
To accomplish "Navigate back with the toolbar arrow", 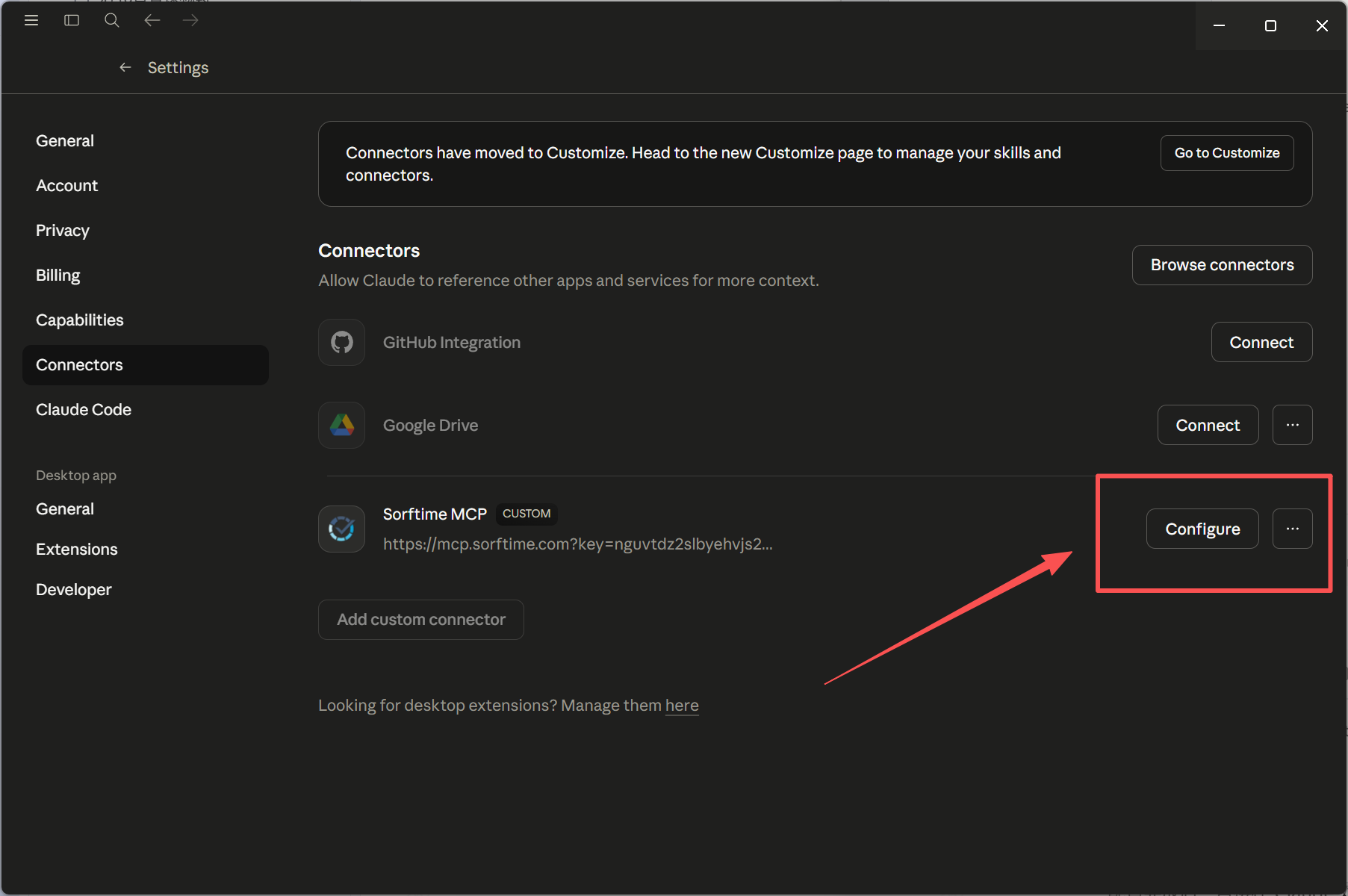I will tap(152, 20).
